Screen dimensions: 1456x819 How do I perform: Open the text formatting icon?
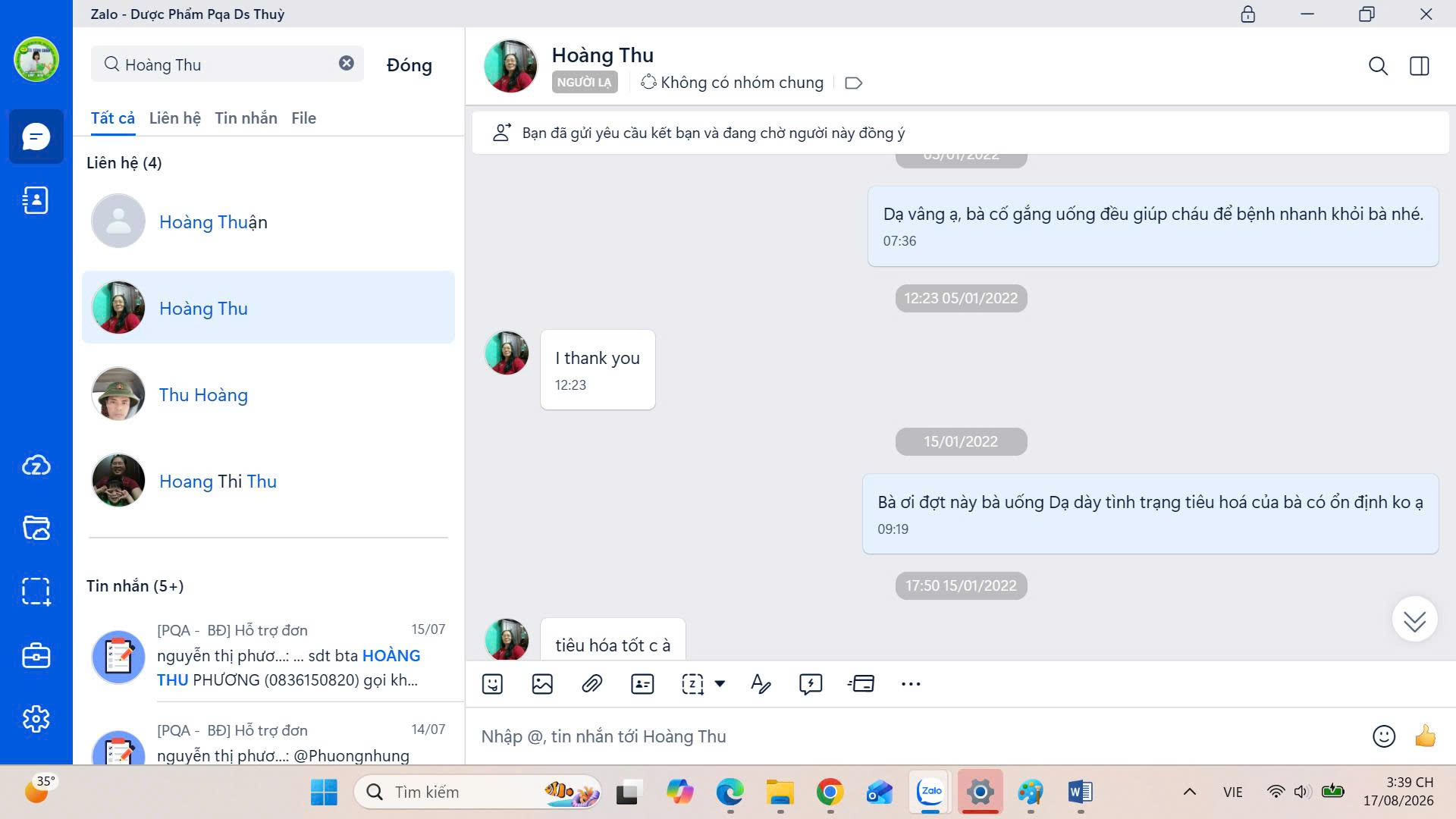coord(761,684)
